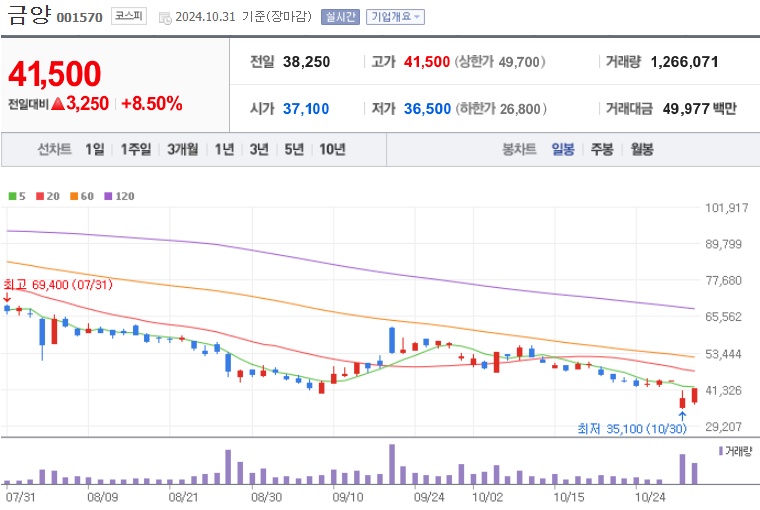
Task: Click the green 5-day moving average swatch
Action: pyautogui.click(x=13, y=196)
